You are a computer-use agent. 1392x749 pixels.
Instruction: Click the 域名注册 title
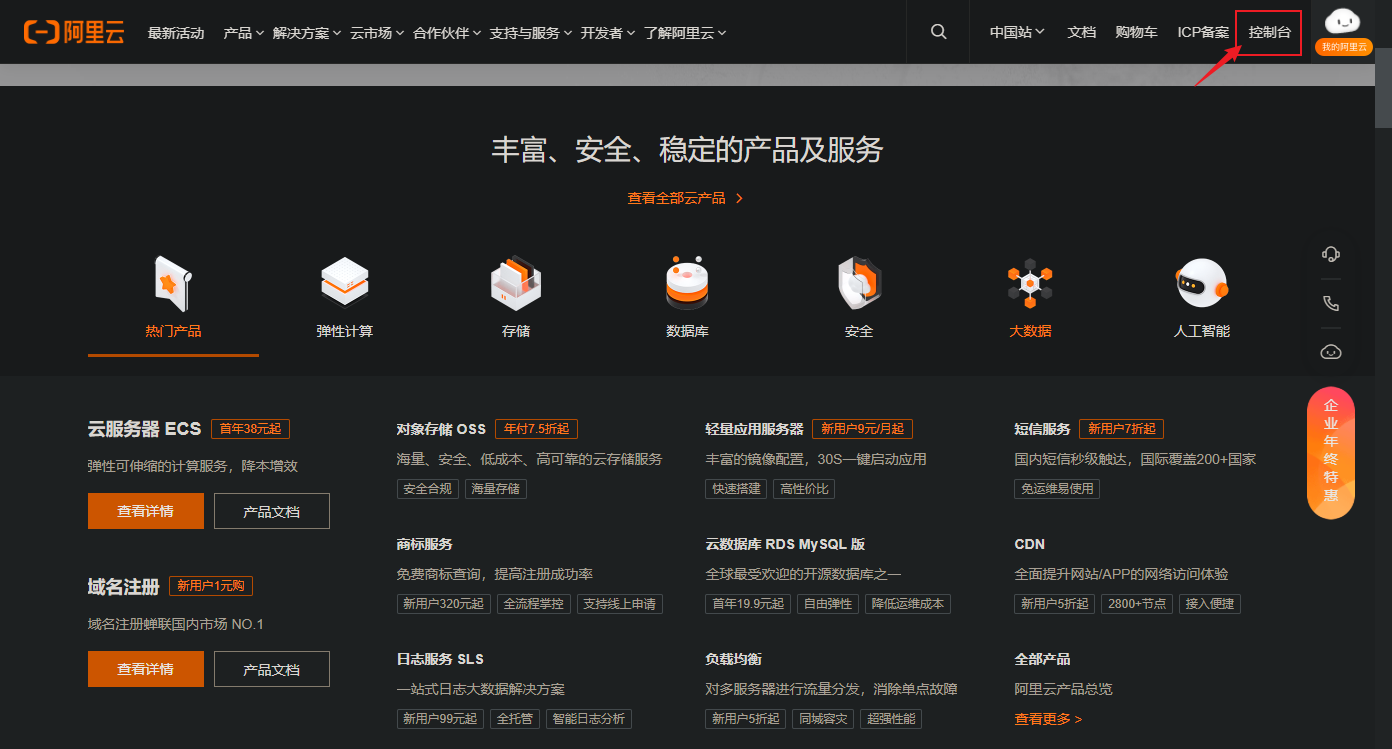click(x=124, y=587)
